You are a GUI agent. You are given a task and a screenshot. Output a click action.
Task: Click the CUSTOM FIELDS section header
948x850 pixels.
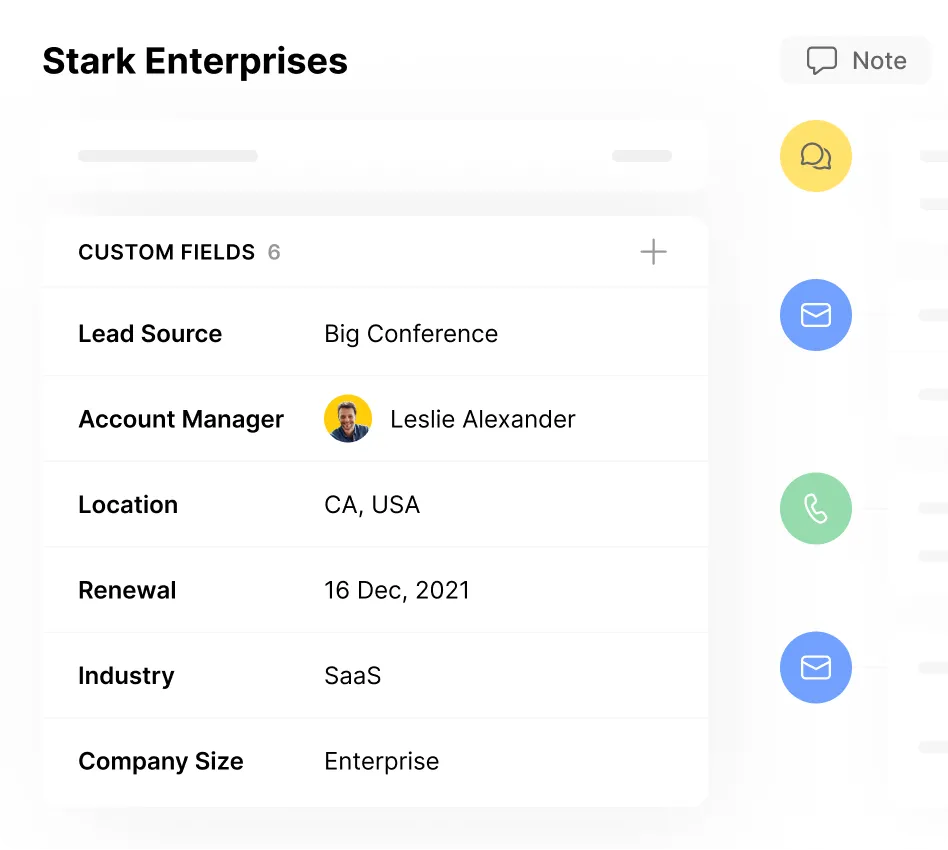(166, 252)
